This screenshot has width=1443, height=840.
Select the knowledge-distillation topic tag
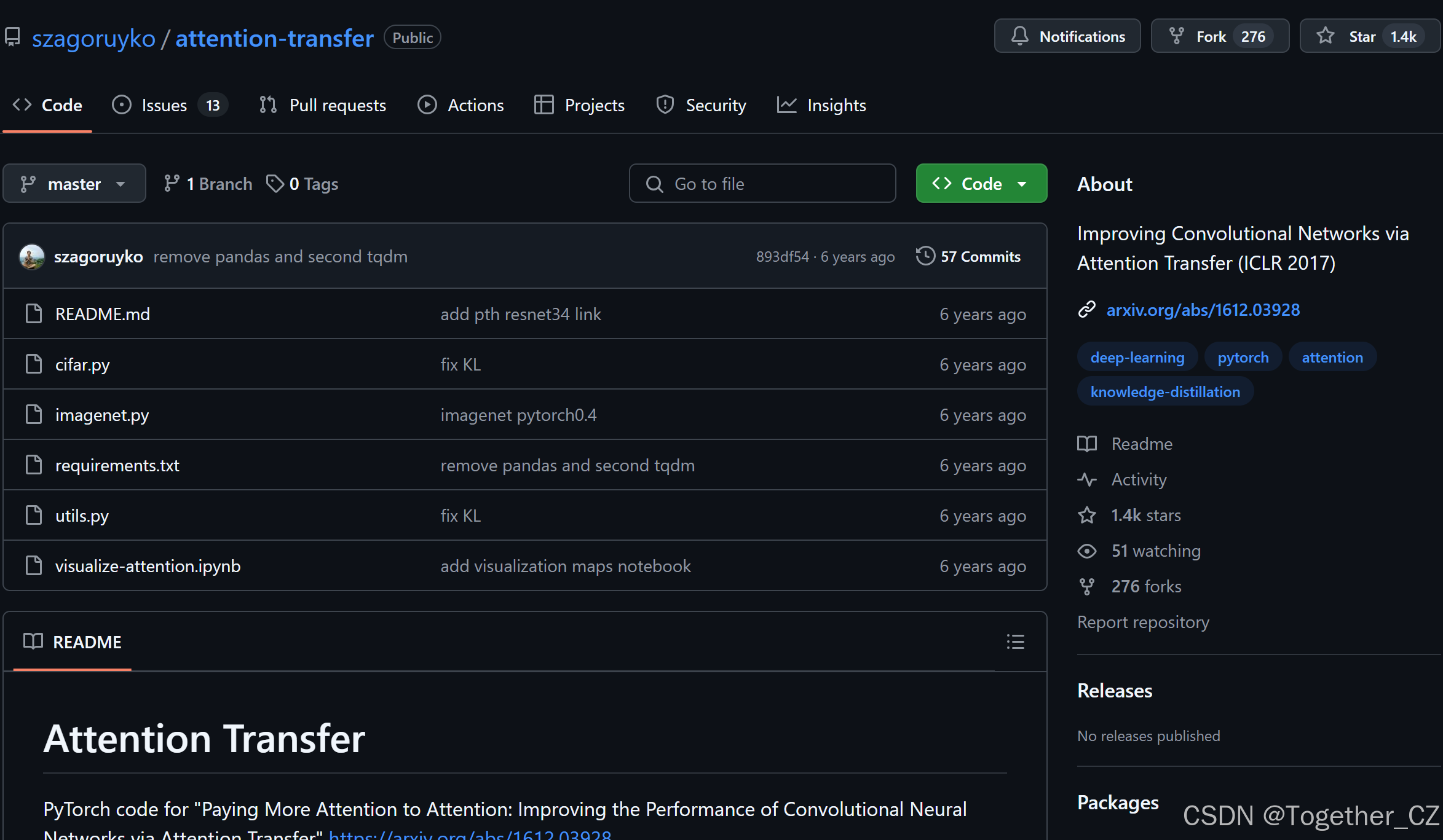[x=1165, y=391]
